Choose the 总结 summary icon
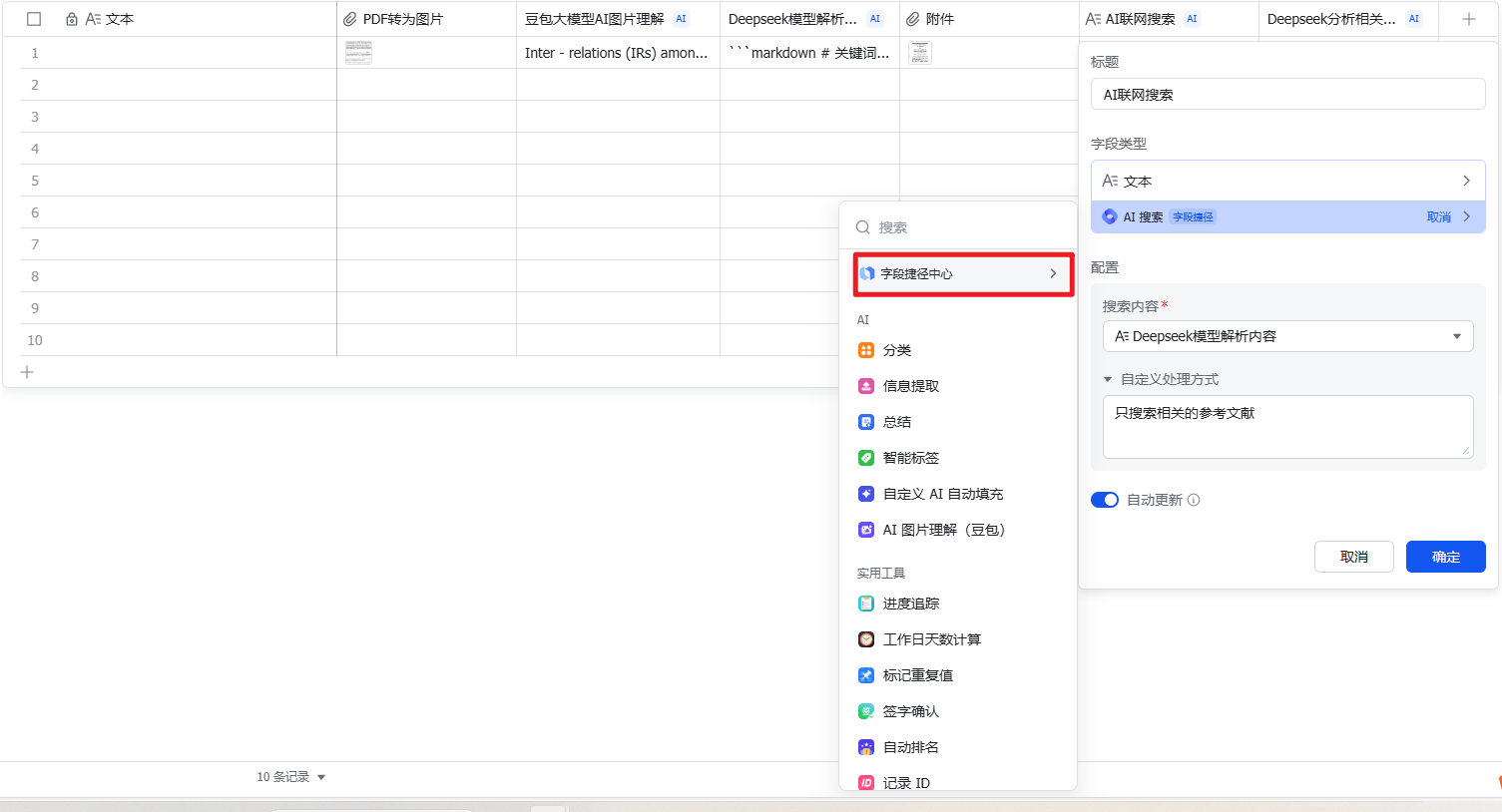 coord(866,422)
